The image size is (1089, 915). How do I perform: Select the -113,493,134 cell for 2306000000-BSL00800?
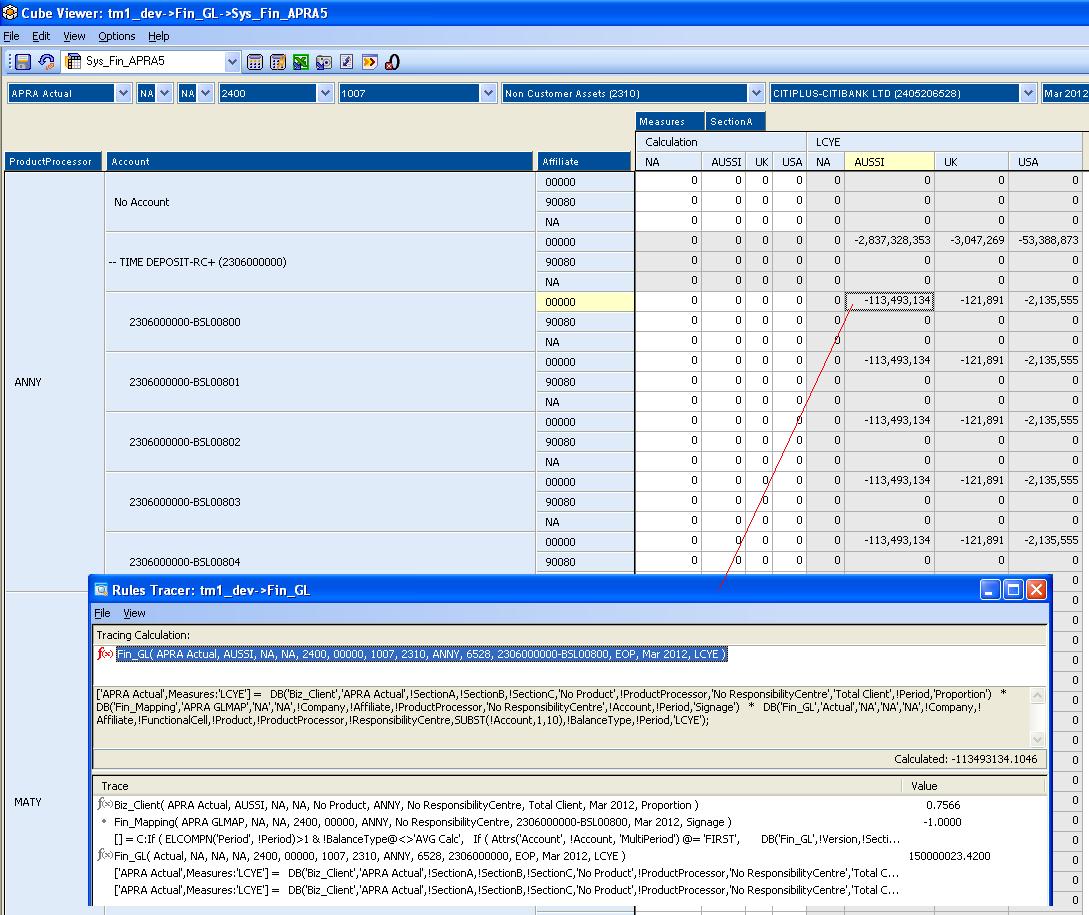click(x=890, y=300)
